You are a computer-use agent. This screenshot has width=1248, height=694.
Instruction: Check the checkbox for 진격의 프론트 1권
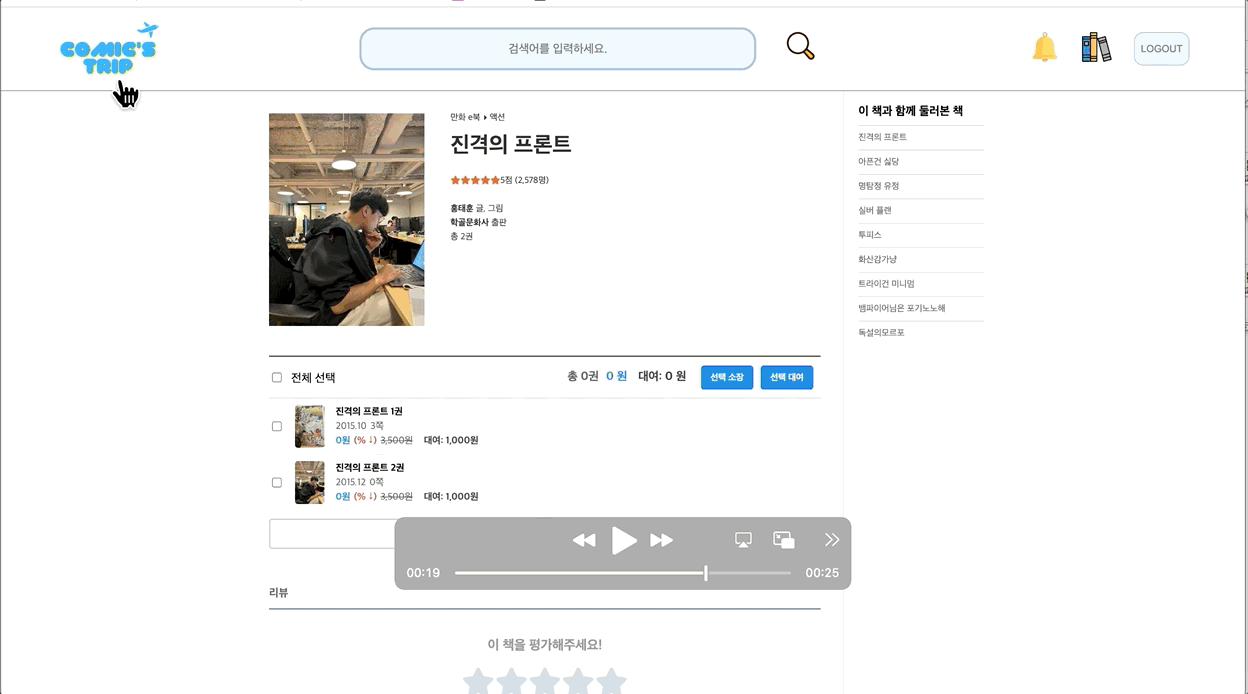click(x=276, y=426)
